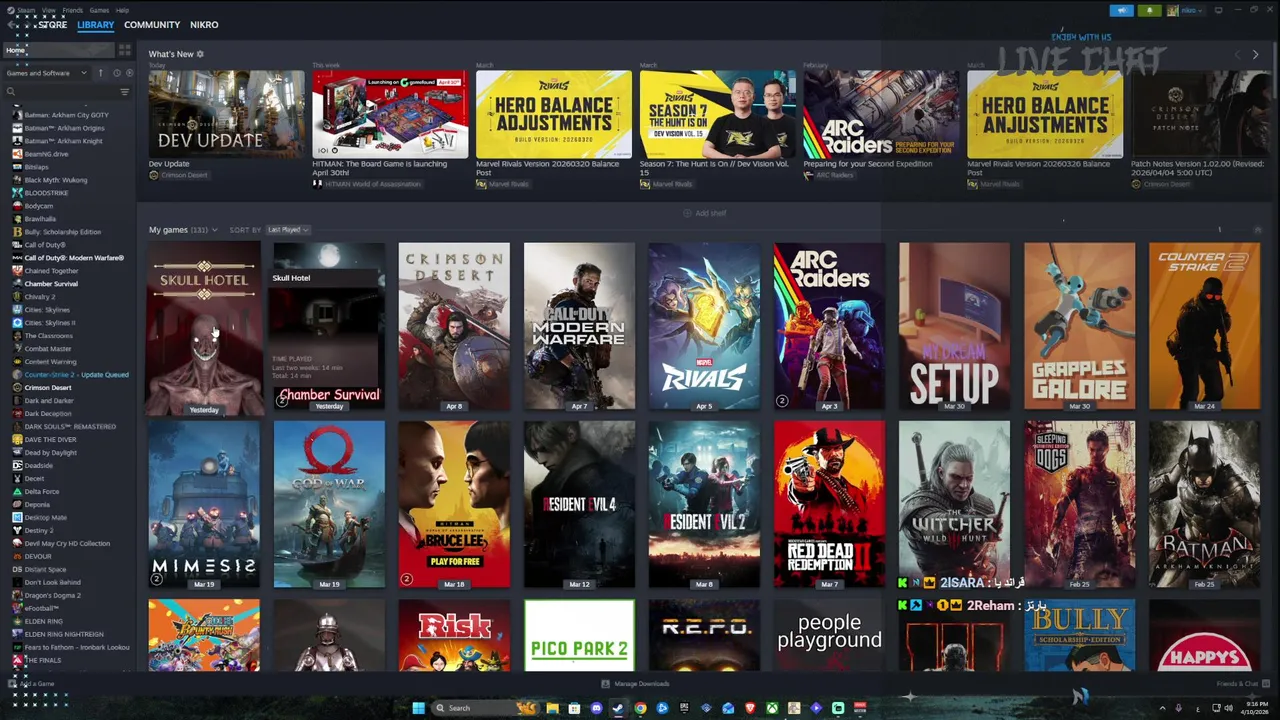Open the collections grid view icon
The height and width of the screenshot is (720, 1280).
point(125,50)
